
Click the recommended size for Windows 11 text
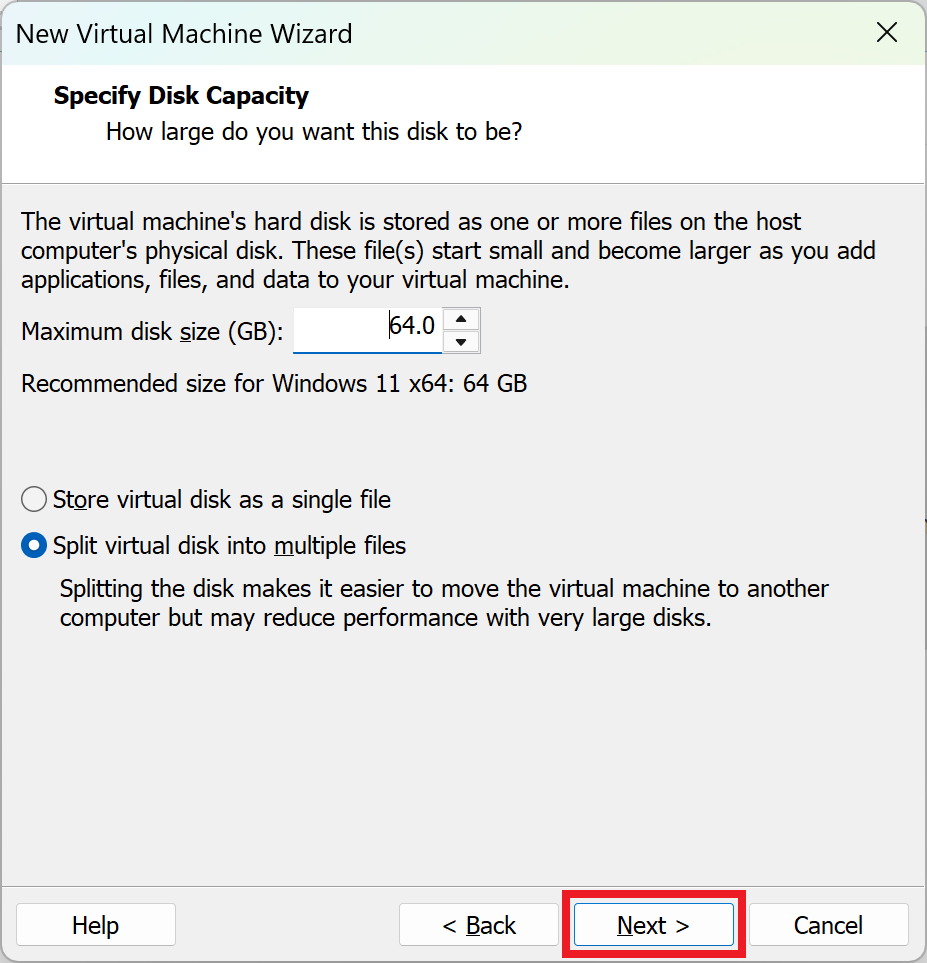coord(274,384)
